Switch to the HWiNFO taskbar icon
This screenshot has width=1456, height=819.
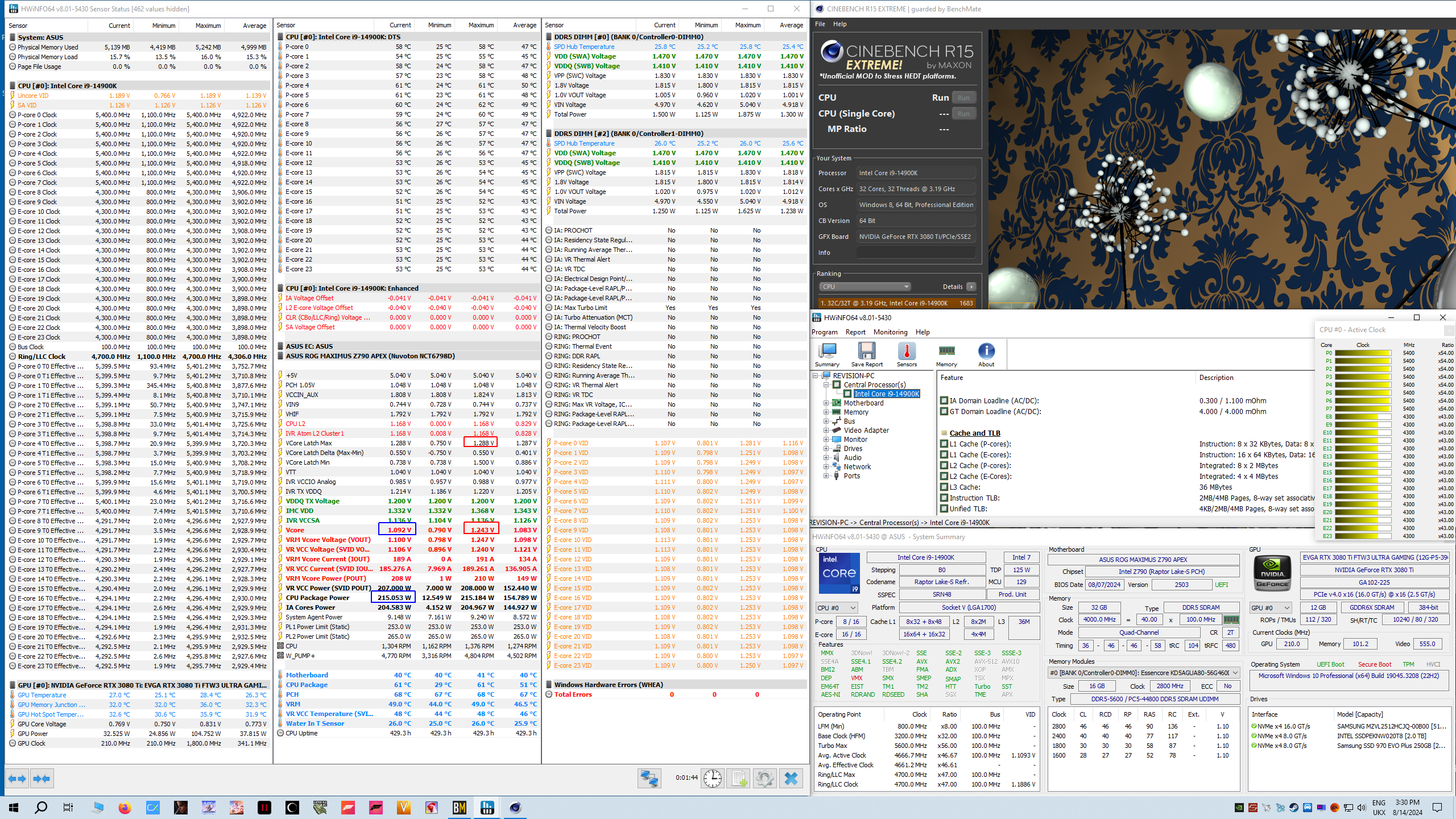(x=487, y=808)
